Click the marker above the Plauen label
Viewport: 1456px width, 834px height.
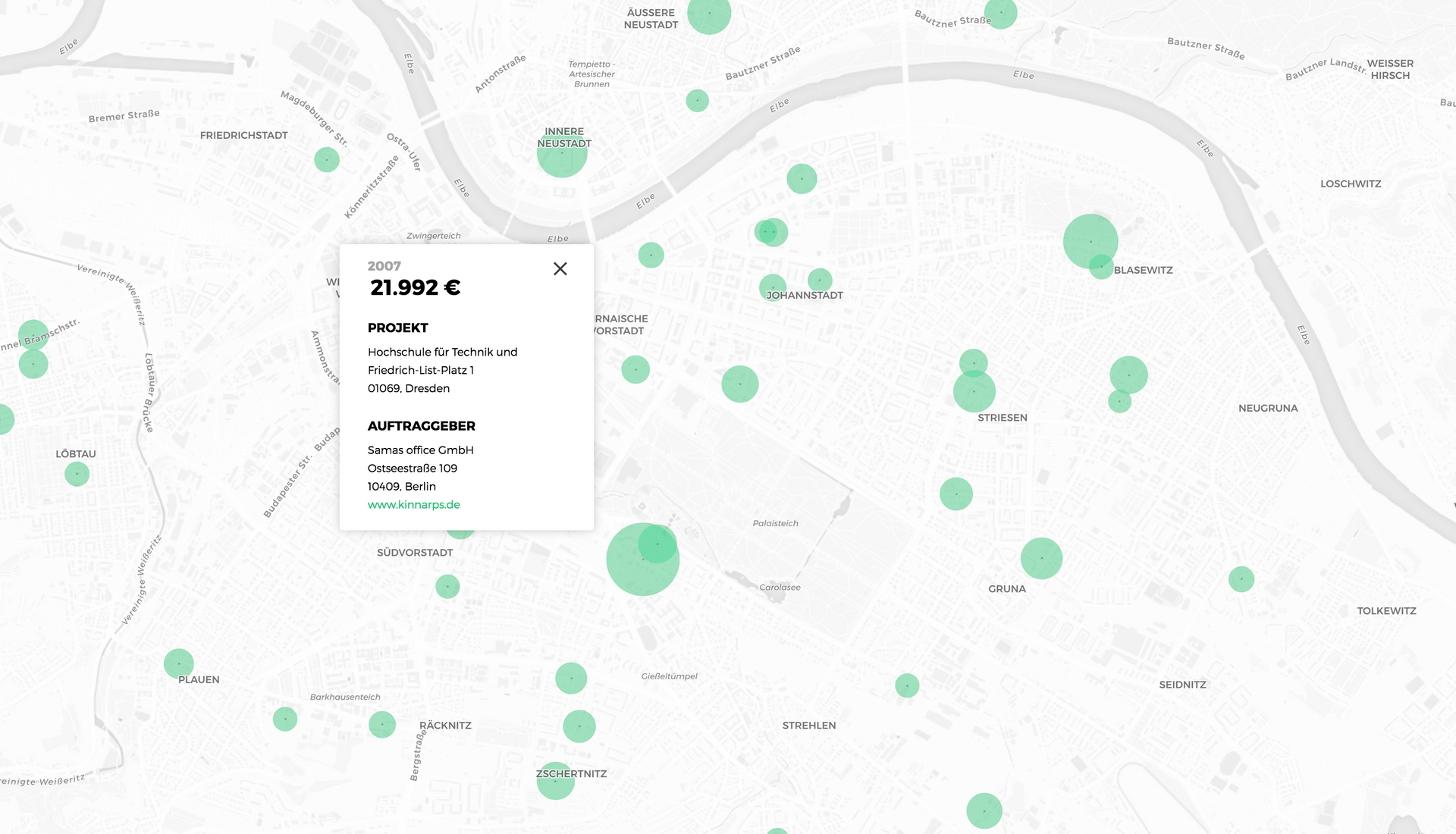click(x=179, y=663)
